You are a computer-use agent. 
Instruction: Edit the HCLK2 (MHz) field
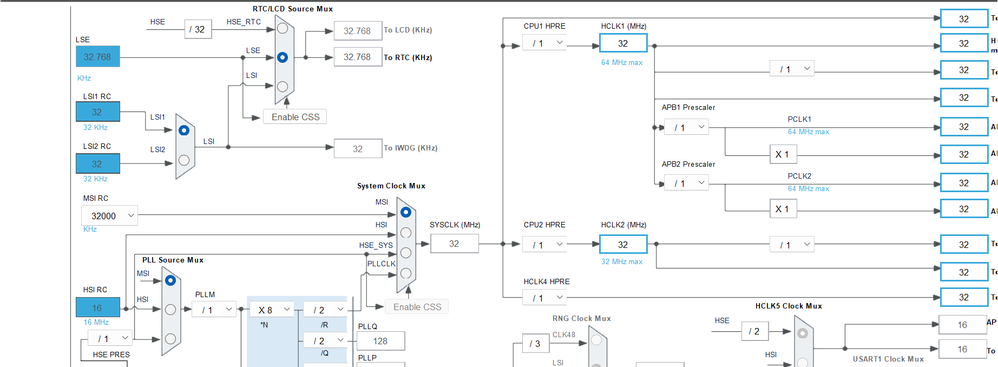[x=623, y=244]
